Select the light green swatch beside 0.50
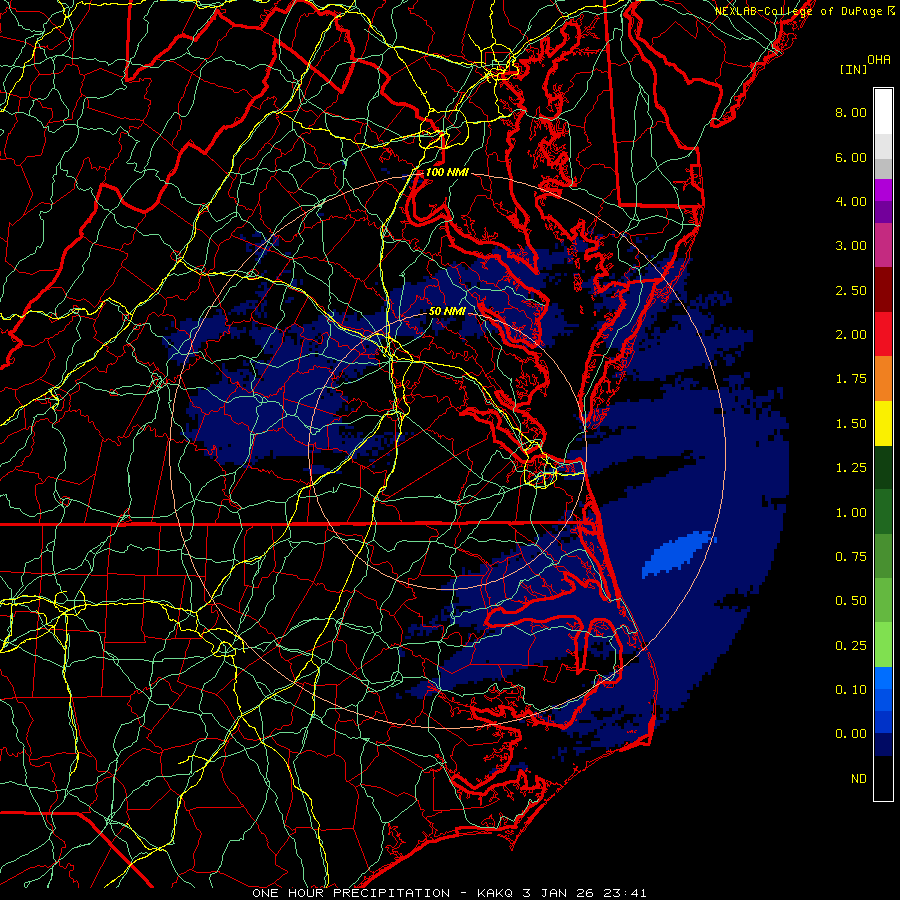 pos(883,600)
